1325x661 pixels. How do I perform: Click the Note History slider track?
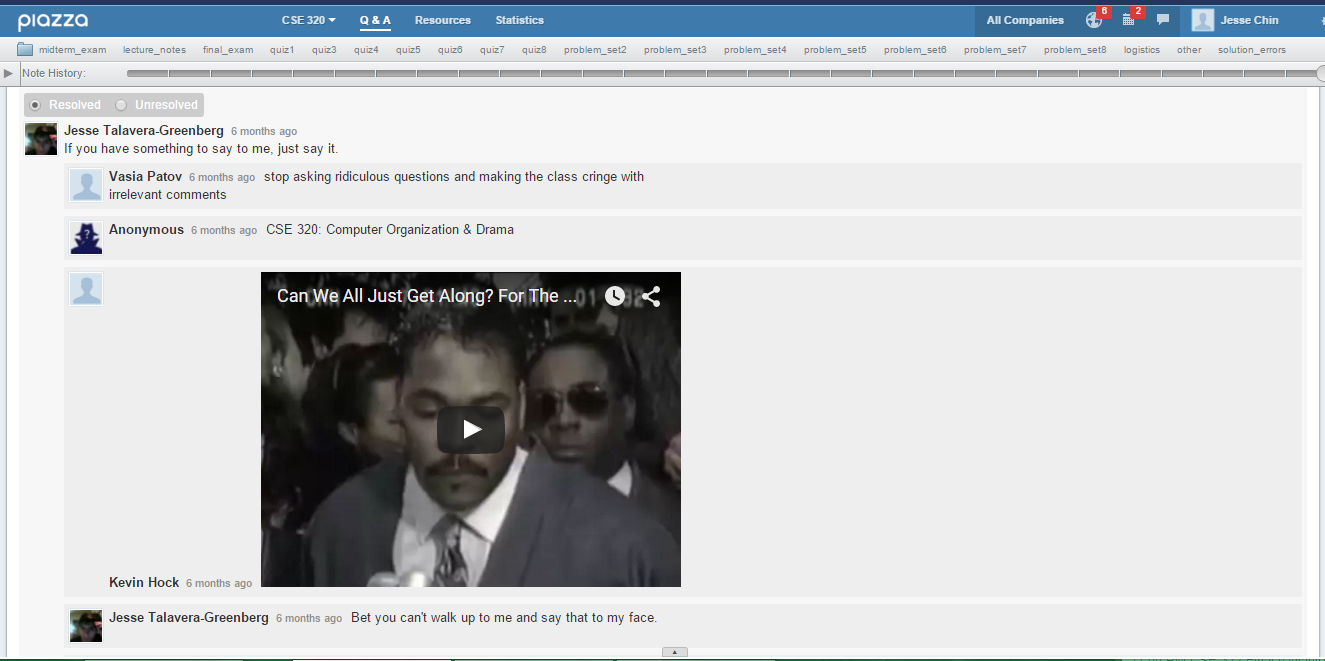click(722, 73)
